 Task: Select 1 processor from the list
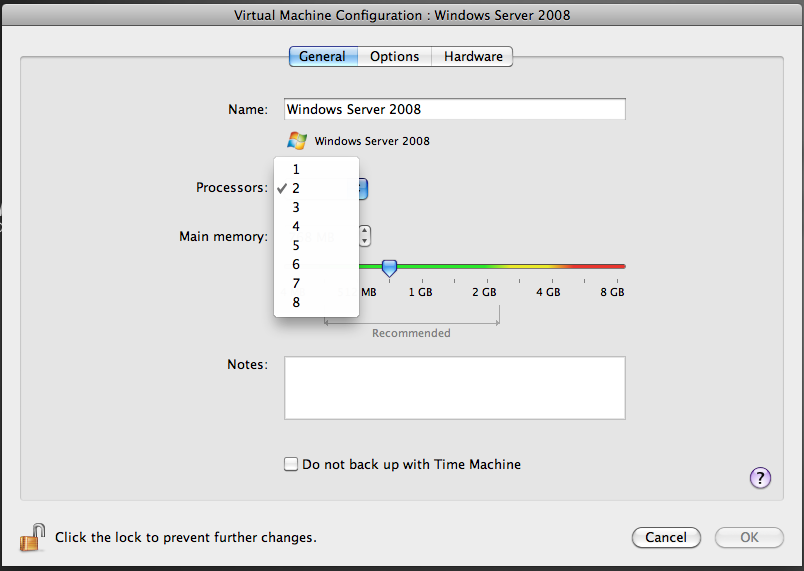316,169
